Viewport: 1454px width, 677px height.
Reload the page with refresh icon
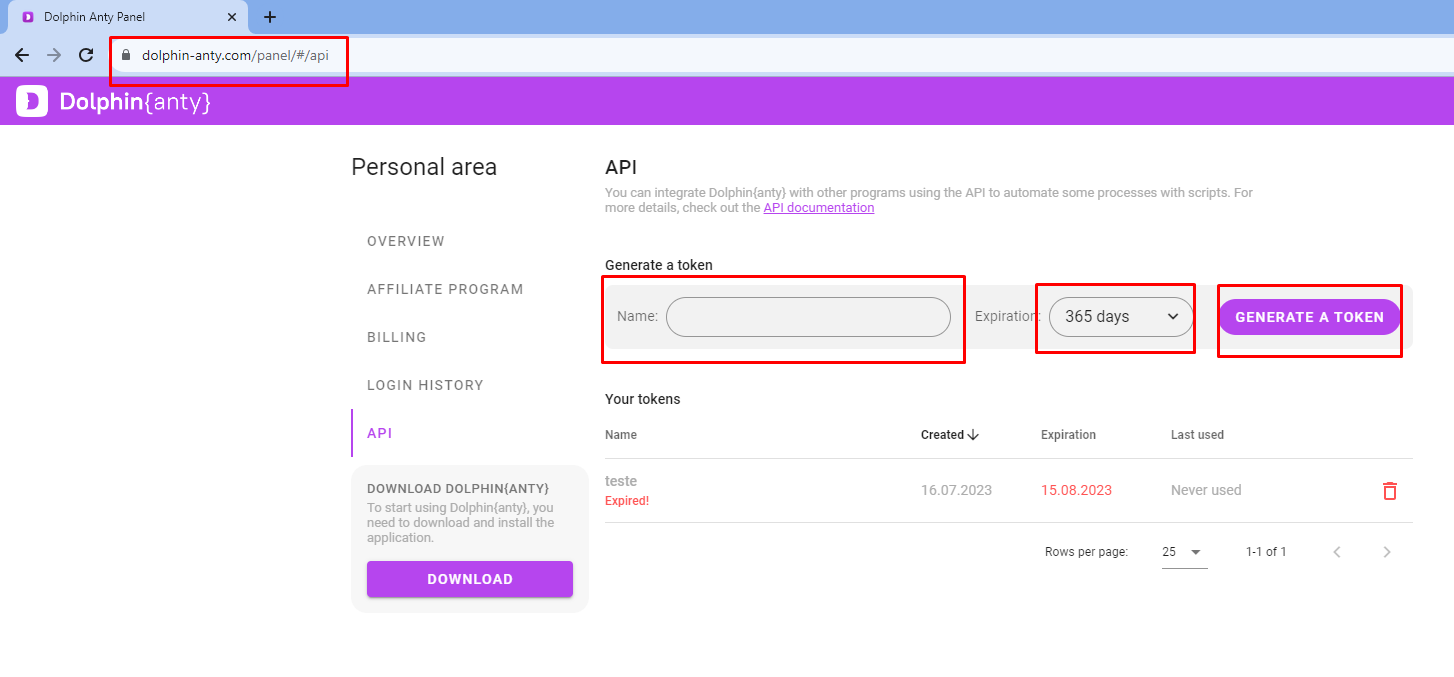click(x=86, y=56)
